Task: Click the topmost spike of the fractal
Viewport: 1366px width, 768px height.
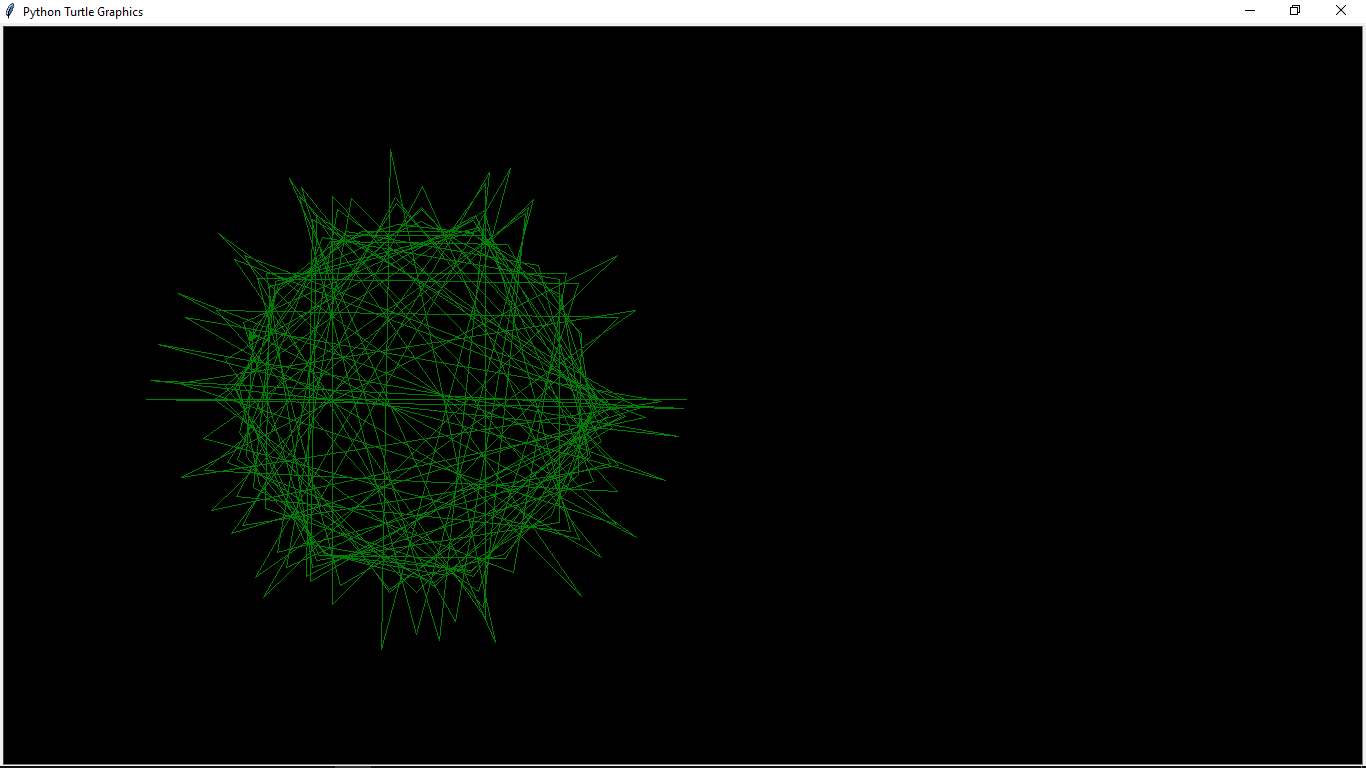Action: click(x=391, y=150)
